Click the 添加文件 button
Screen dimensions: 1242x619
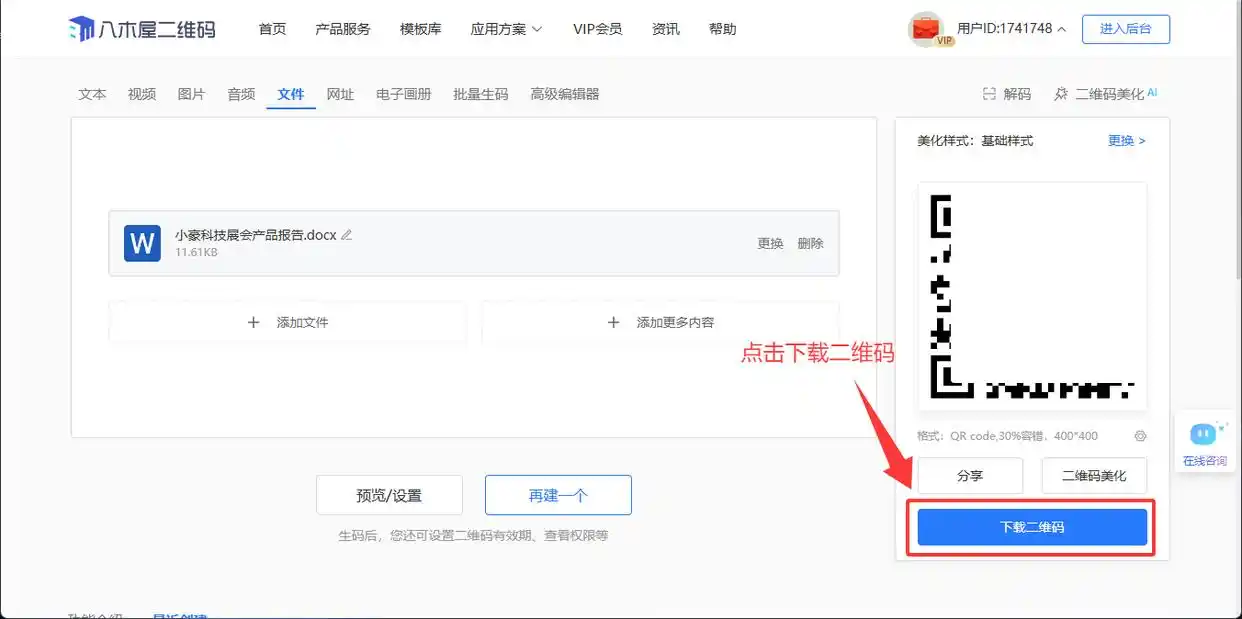point(288,323)
